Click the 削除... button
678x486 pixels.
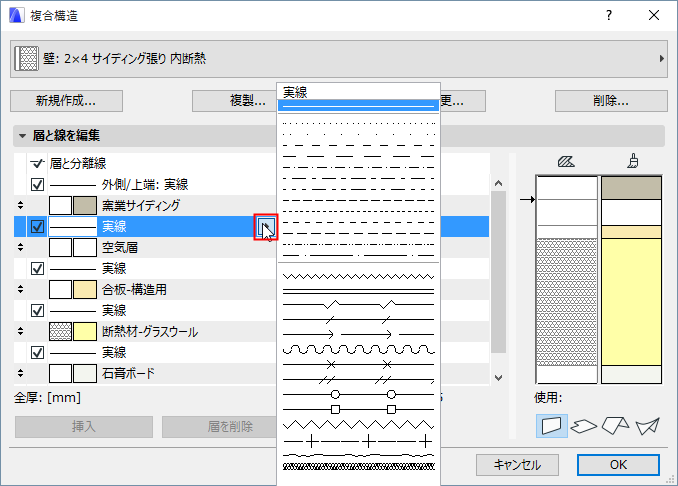click(x=611, y=101)
